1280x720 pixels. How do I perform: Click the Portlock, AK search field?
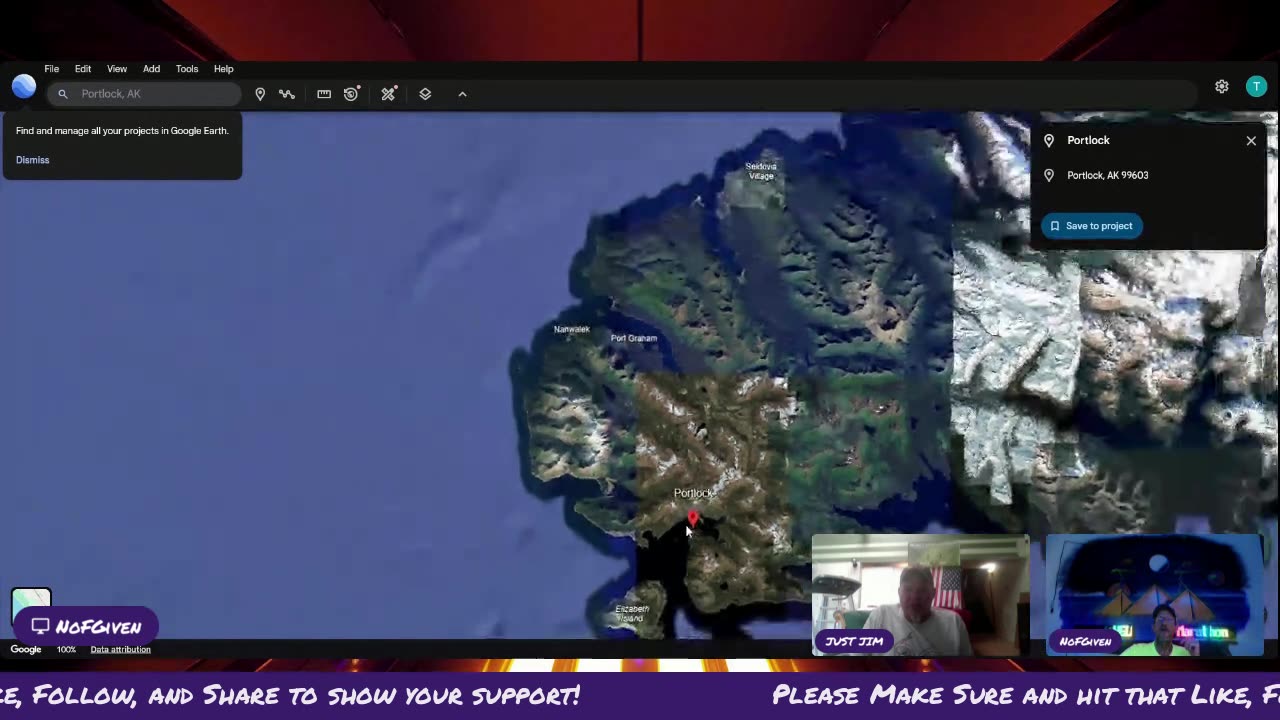(144, 94)
